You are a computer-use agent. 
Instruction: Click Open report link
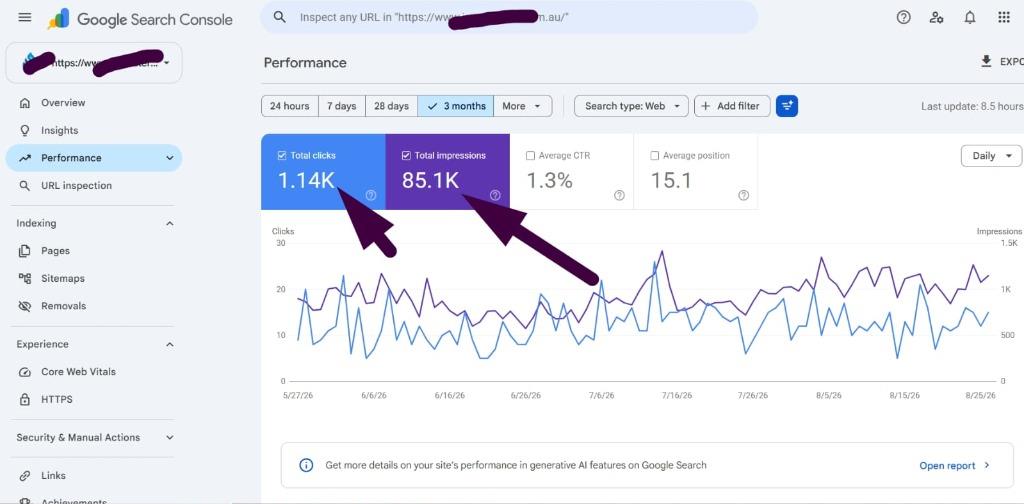[x=955, y=465]
